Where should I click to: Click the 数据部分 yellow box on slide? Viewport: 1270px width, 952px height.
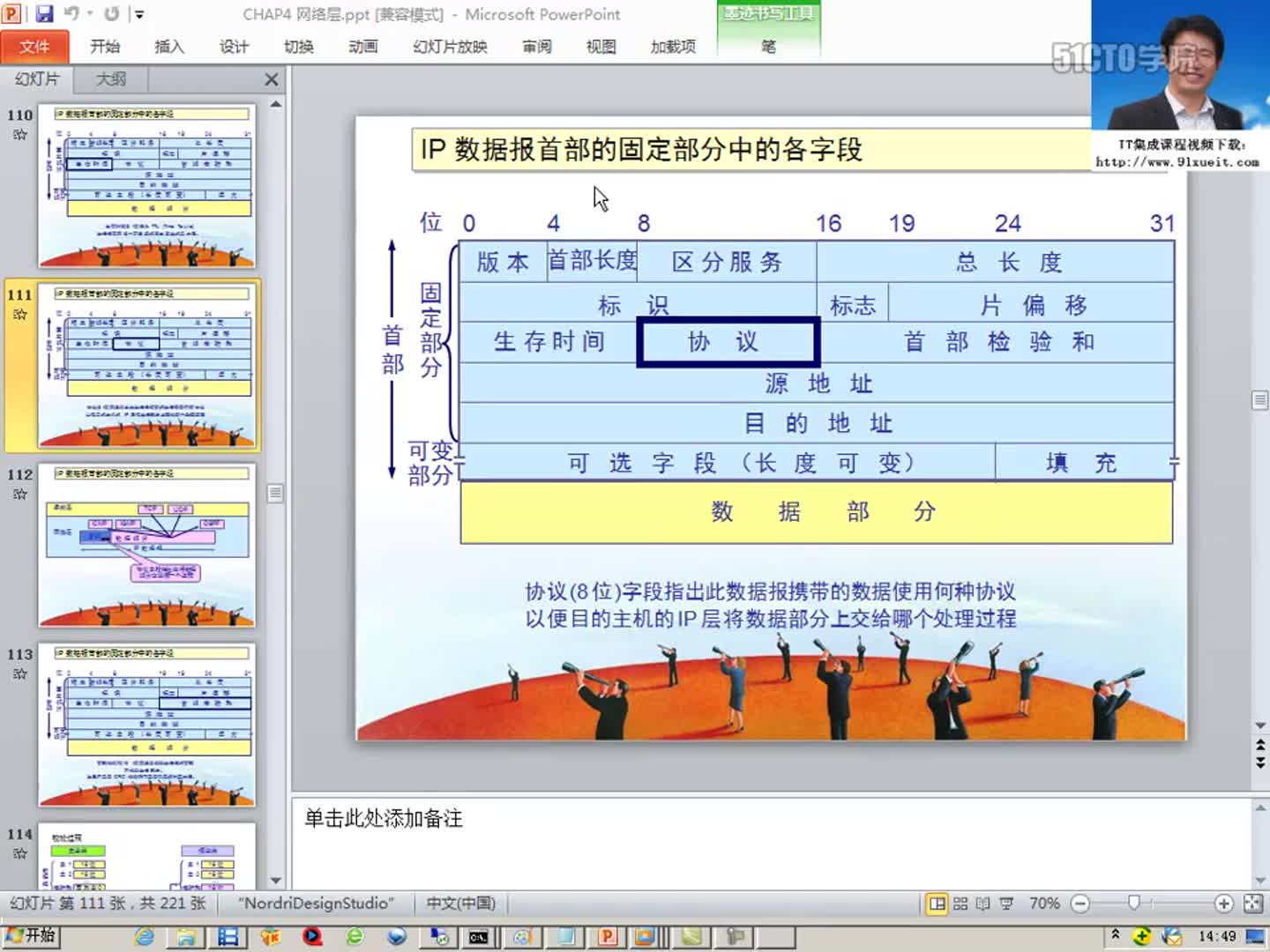point(817,511)
